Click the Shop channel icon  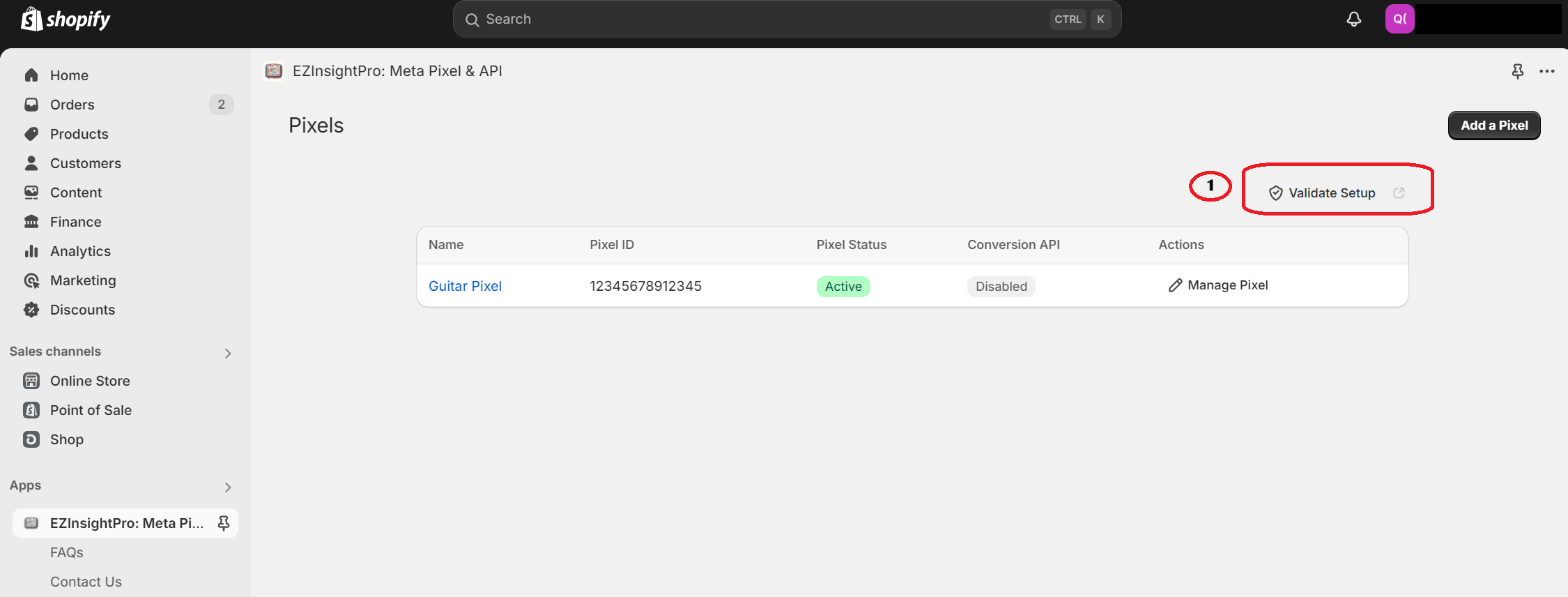(x=31, y=439)
